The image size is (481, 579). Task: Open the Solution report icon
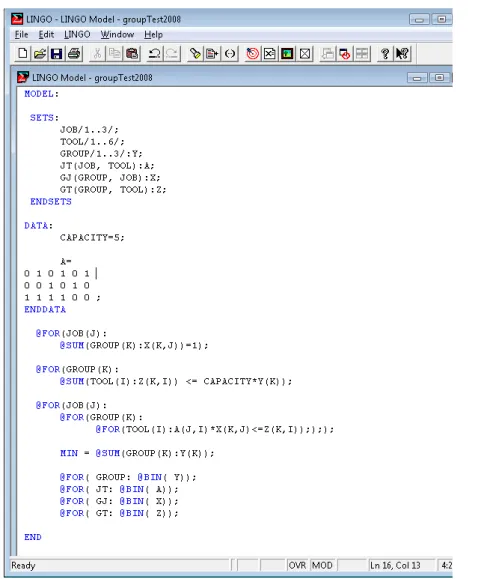click(270, 54)
